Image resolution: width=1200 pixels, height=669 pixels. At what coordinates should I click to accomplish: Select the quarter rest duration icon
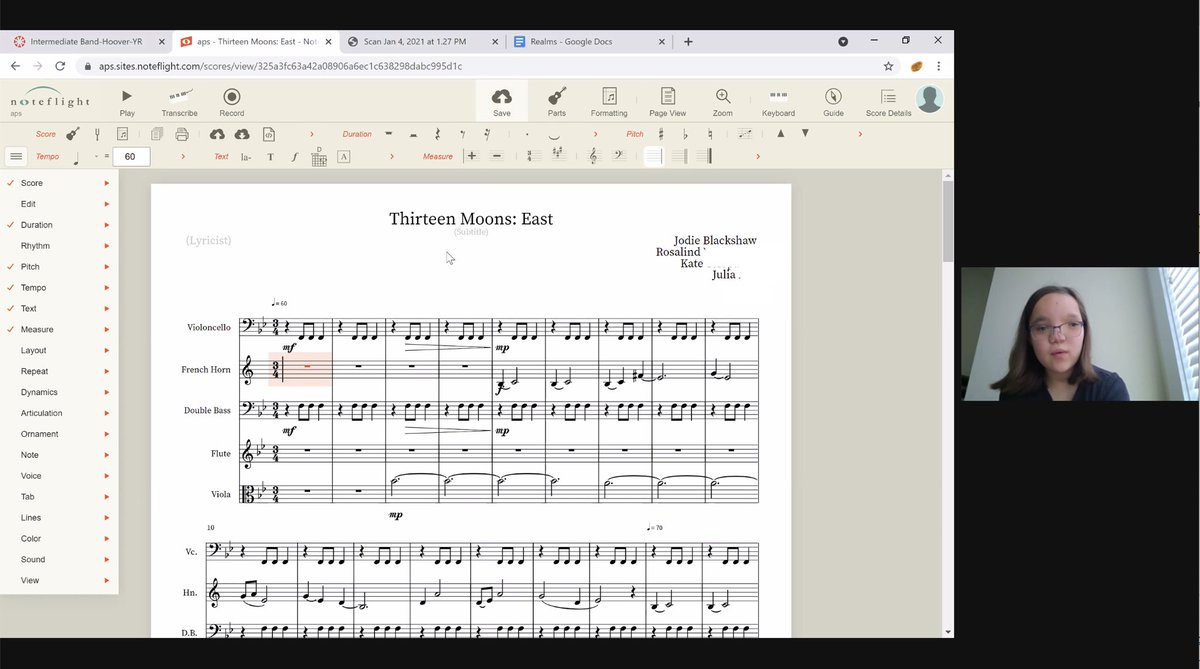pyautogui.click(x=437, y=134)
